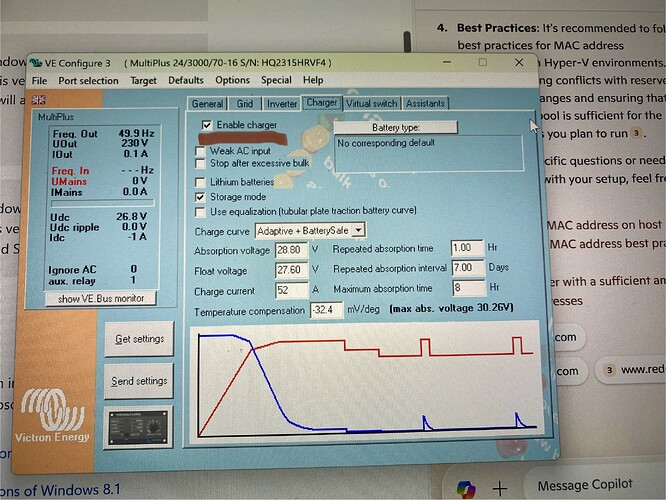Switch to the Assistants tab
The image size is (666, 500).
point(425,103)
